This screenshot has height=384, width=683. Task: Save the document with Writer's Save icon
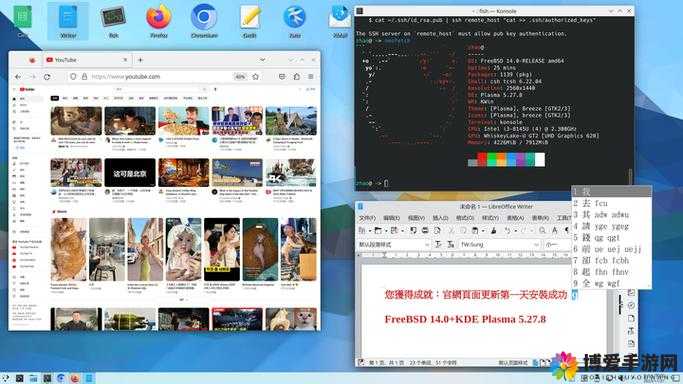coord(394,230)
